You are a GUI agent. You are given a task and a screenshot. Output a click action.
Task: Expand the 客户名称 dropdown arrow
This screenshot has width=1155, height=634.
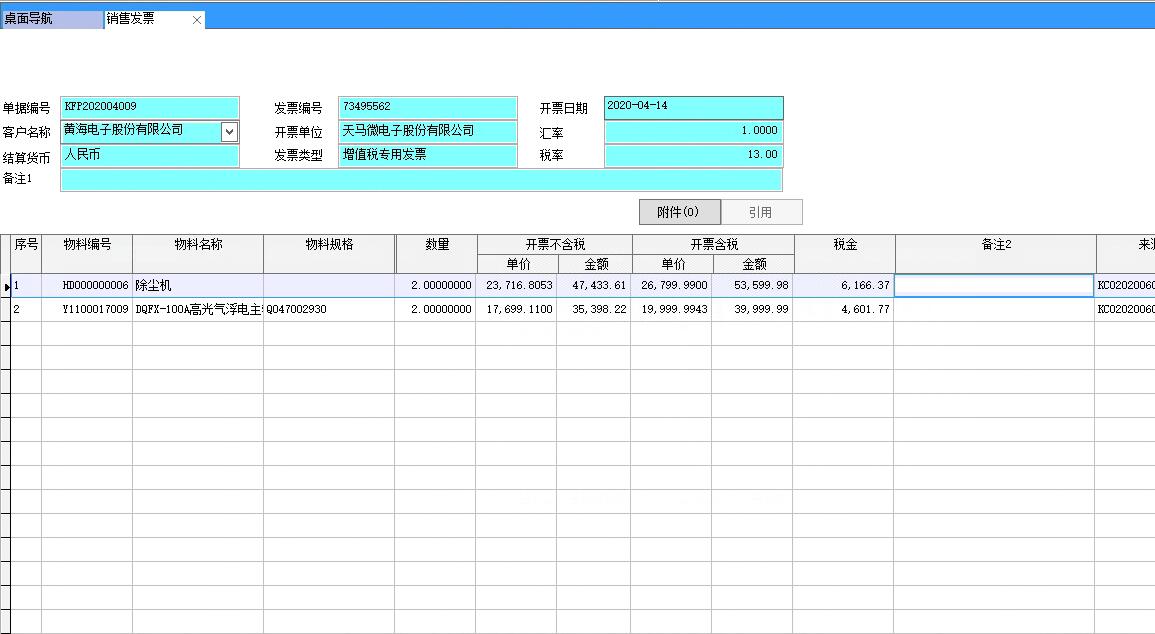[229, 131]
